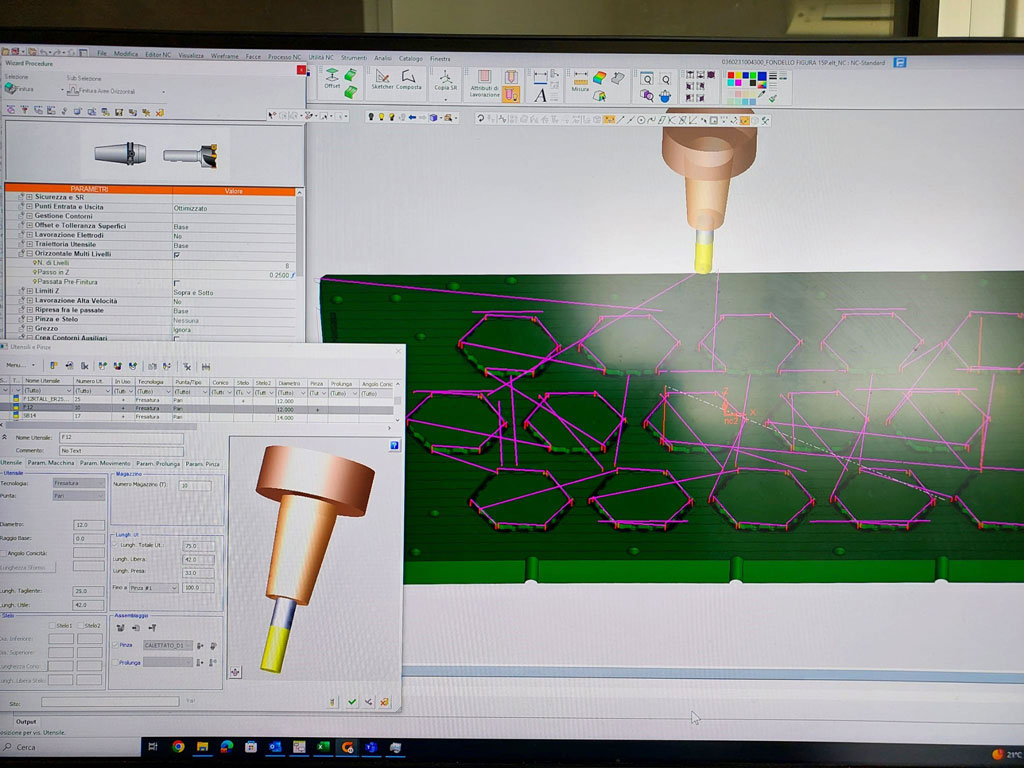Open the File menu

[101, 54]
